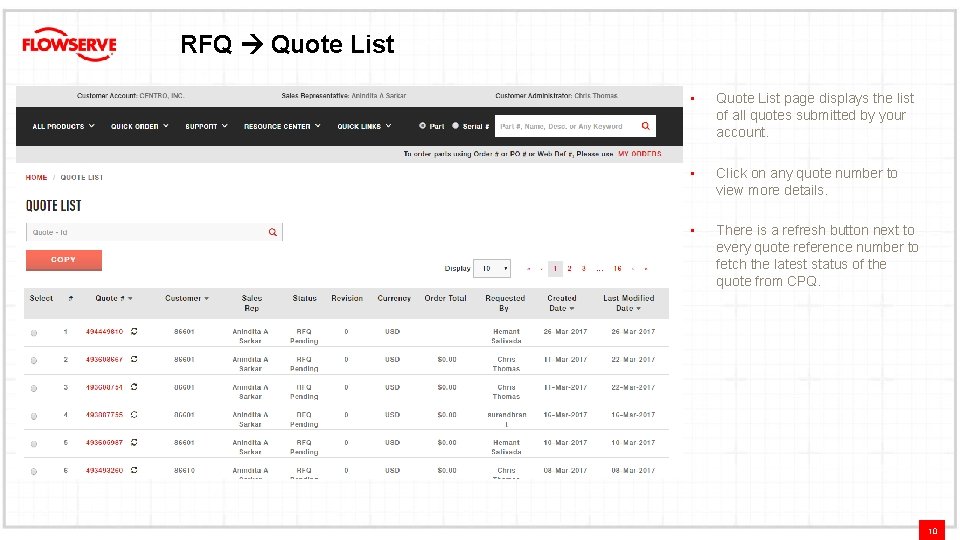The width and height of the screenshot is (960, 540).
Task: Refresh status of quote 493608667
Action: [x=134, y=359]
